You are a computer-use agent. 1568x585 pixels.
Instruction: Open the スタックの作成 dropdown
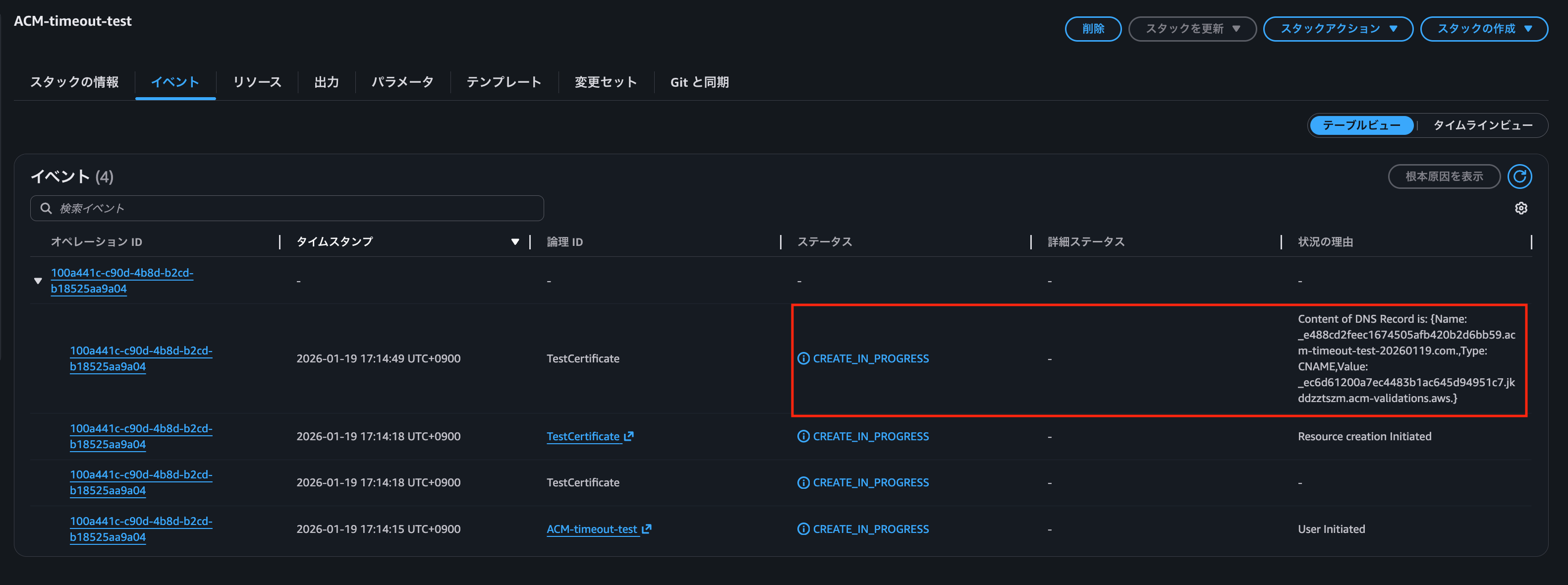coord(1483,29)
